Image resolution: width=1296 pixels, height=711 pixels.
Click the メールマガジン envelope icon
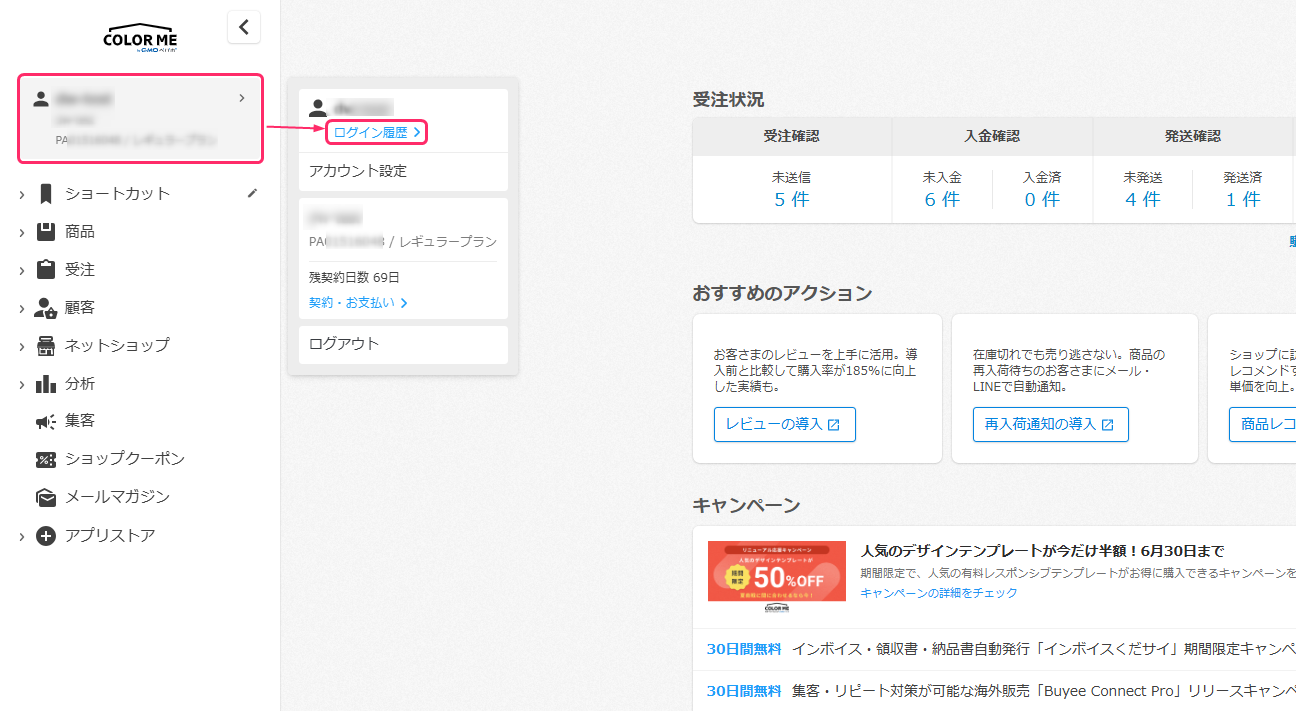coord(46,497)
